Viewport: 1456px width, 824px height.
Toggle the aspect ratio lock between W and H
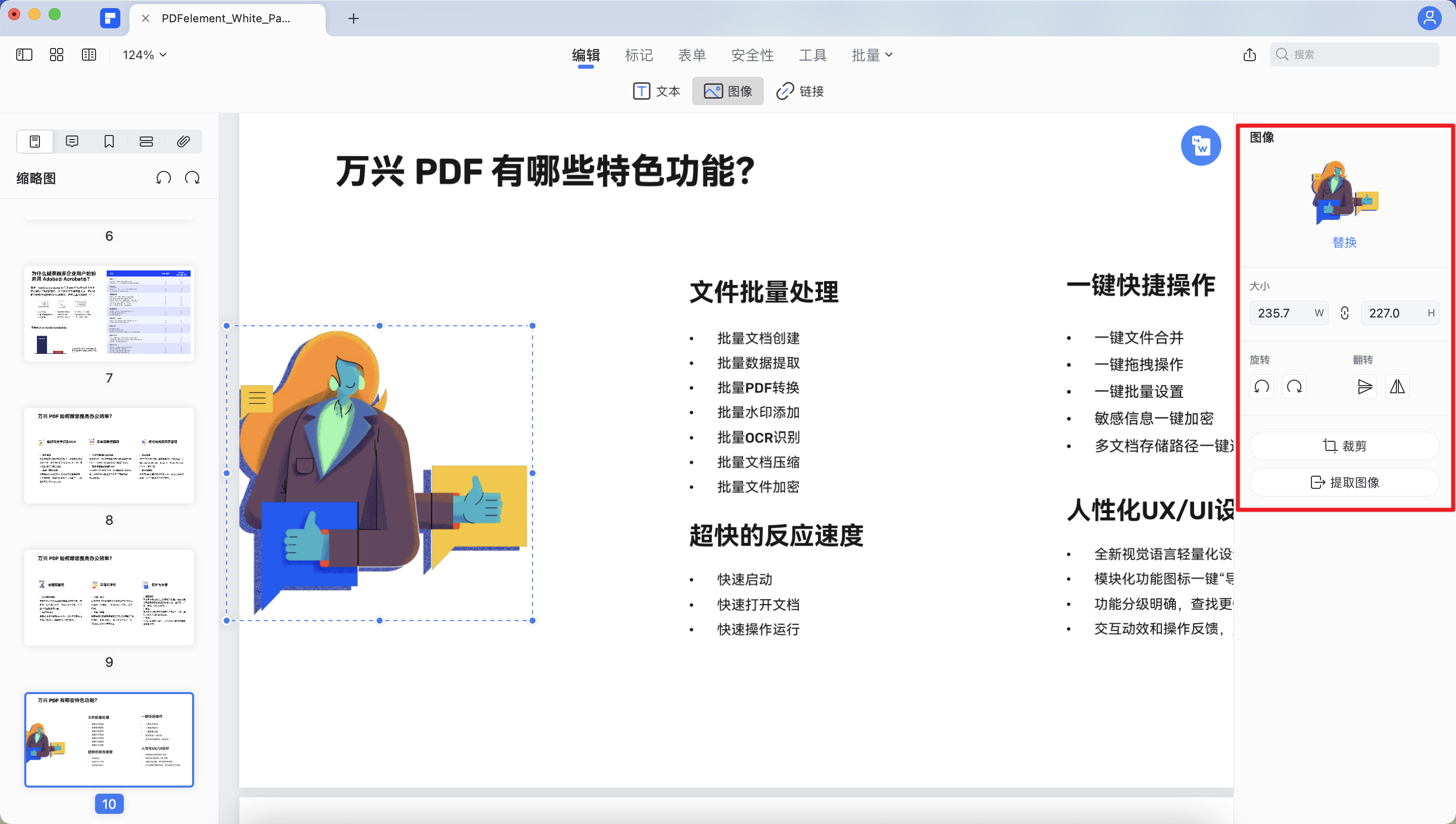1344,312
